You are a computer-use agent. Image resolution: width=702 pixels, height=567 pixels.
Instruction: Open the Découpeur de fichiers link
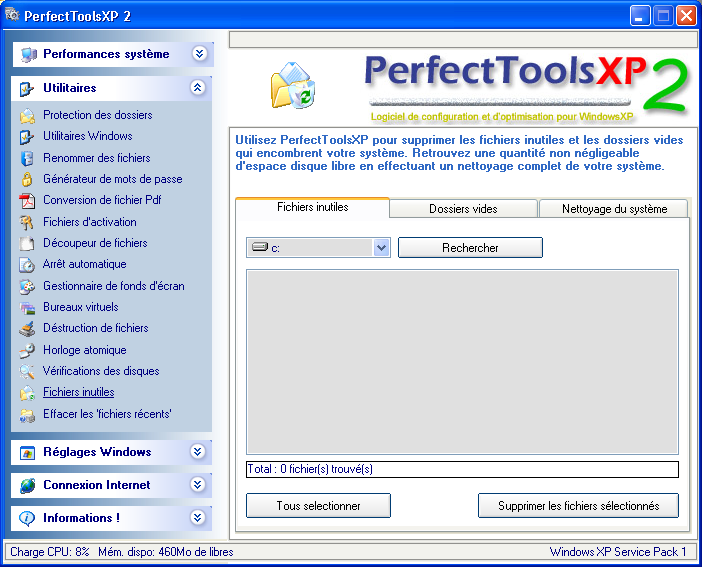(x=95, y=243)
